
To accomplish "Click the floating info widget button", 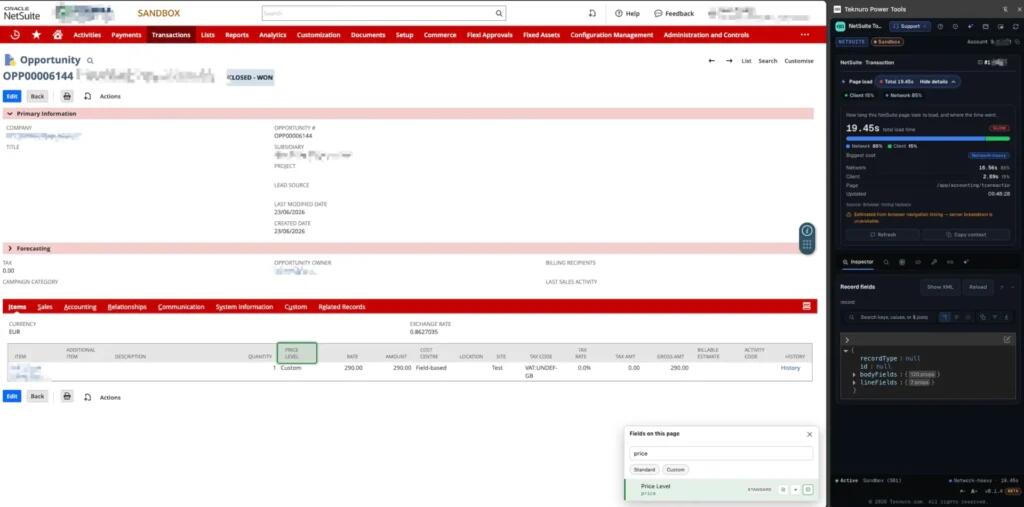I will pos(807,231).
